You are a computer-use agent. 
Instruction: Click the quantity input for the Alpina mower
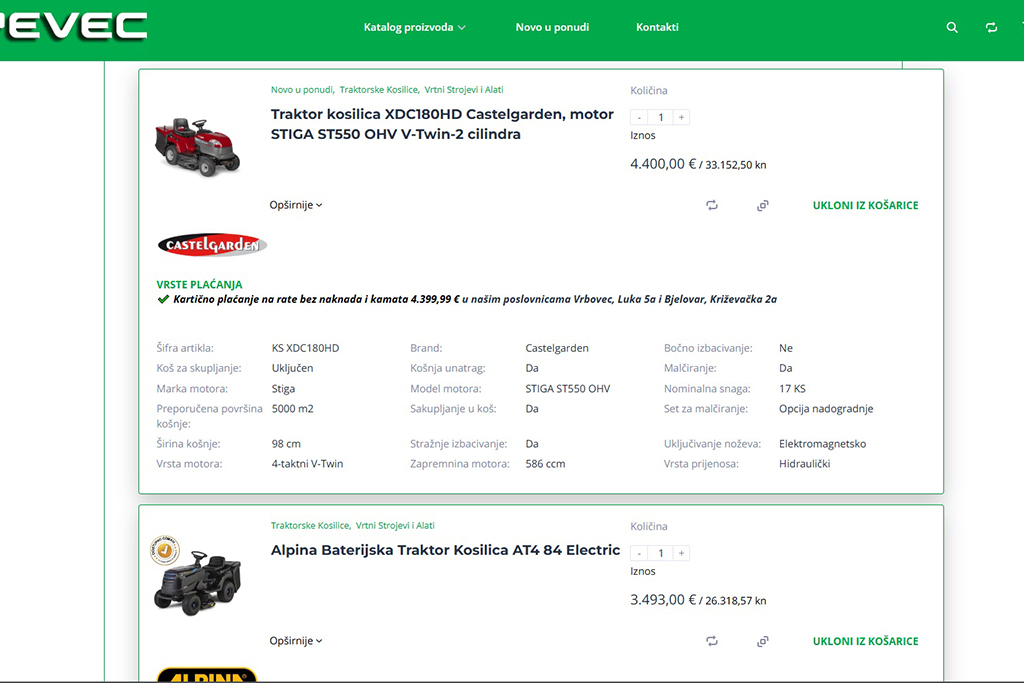(x=660, y=552)
